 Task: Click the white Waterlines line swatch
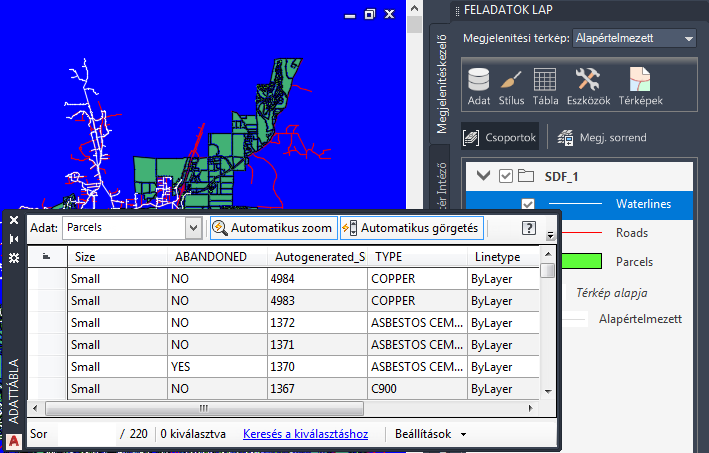(575, 204)
